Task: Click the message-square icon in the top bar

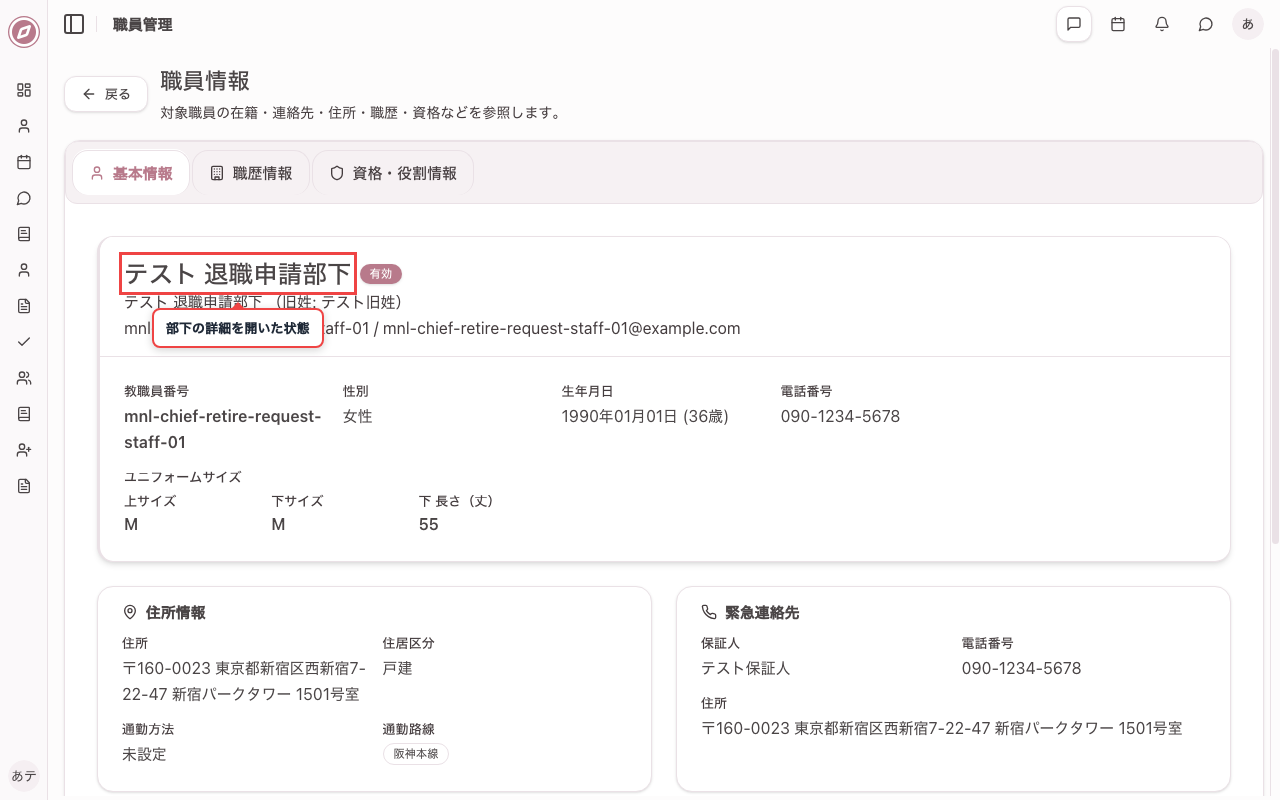Action: click(1074, 24)
